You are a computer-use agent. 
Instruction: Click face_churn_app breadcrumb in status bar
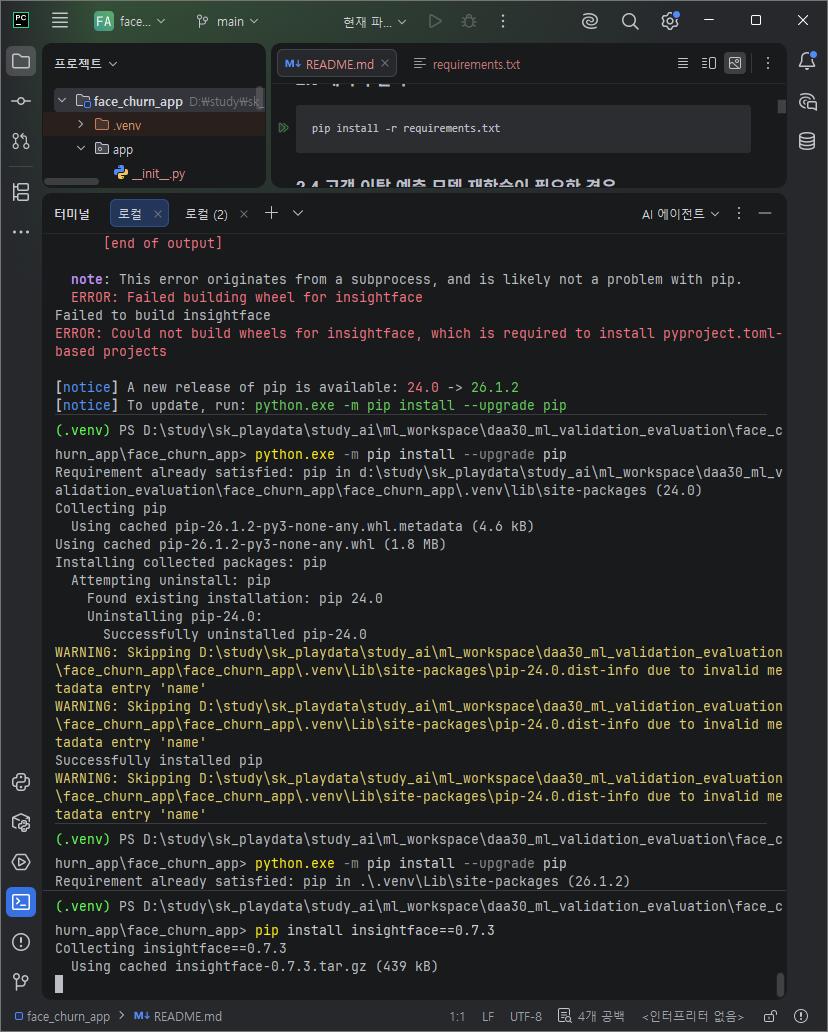[x=62, y=1016]
